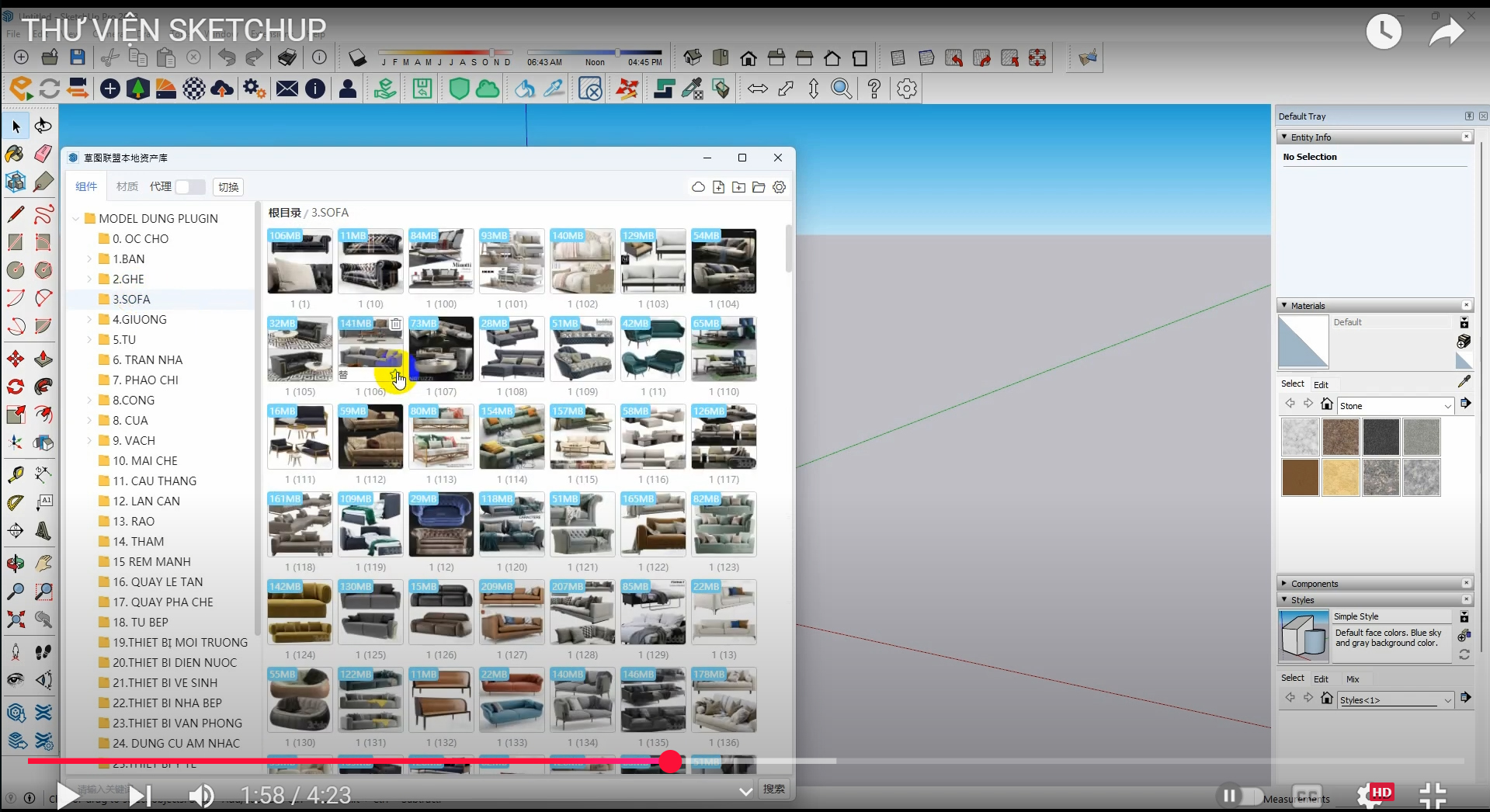
Task: Open Materials Edit tab
Action: click(x=1321, y=384)
